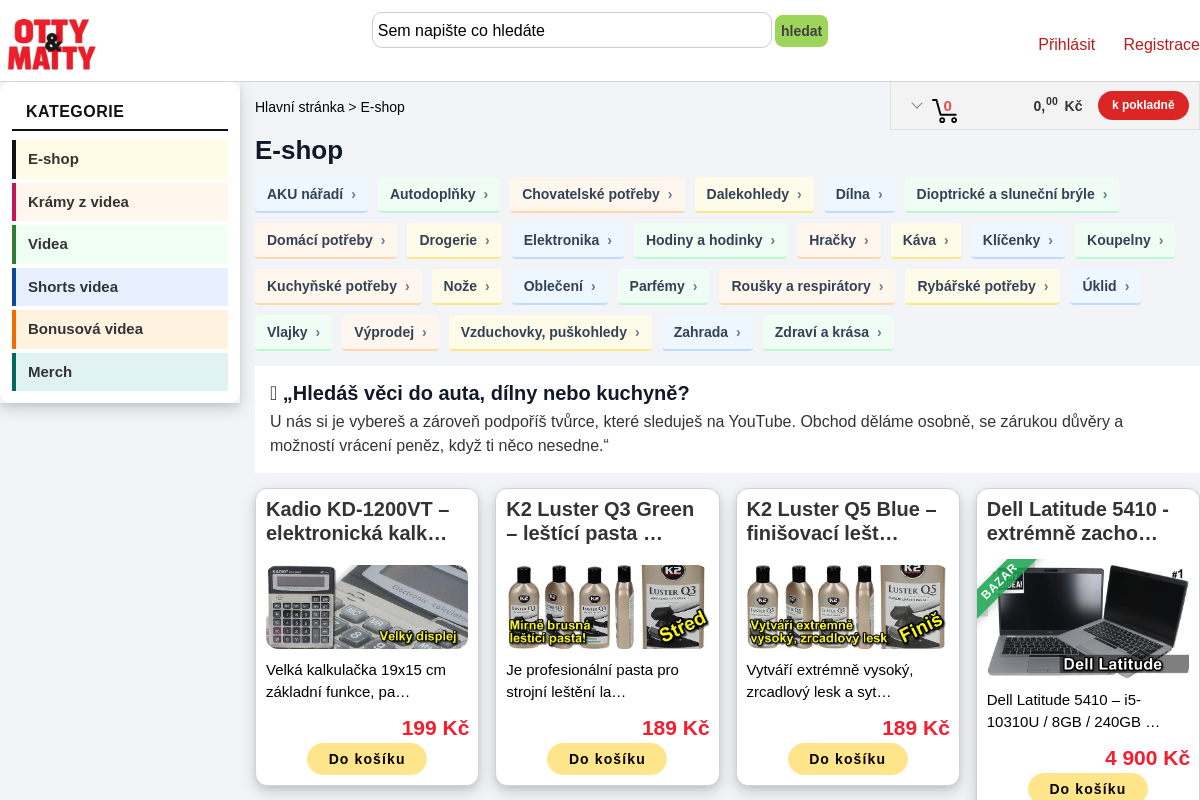The width and height of the screenshot is (1200, 800).
Task: Add K2 Luster Q5 Blue to cart
Action: tap(848, 759)
